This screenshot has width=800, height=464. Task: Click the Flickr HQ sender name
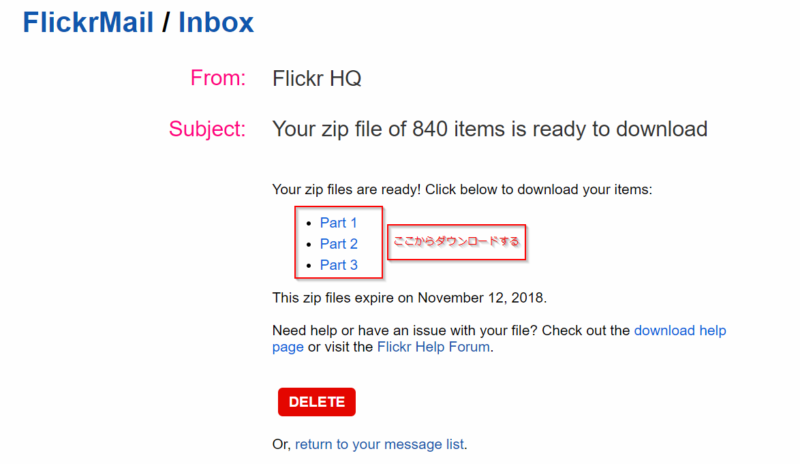tap(316, 78)
